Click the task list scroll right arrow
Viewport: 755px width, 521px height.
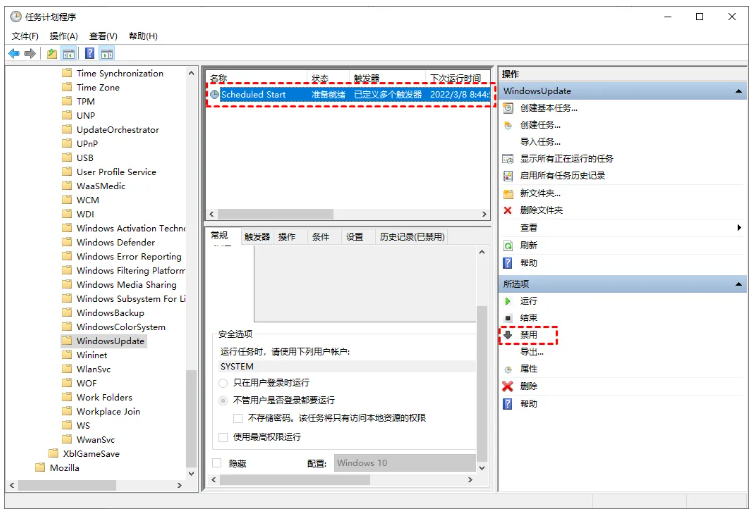pyautogui.click(x=484, y=214)
